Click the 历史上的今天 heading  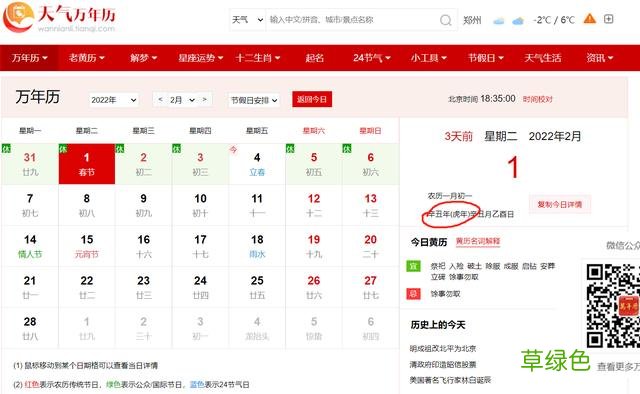click(x=438, y=325)
